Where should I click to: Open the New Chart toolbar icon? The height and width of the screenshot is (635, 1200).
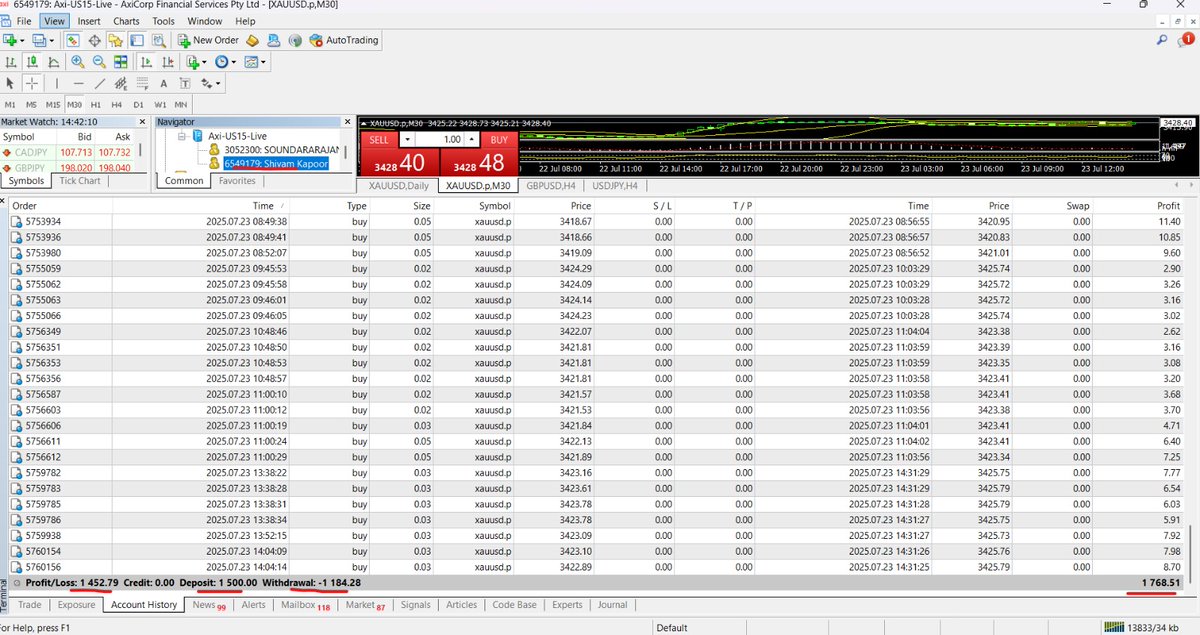[11, 40]
